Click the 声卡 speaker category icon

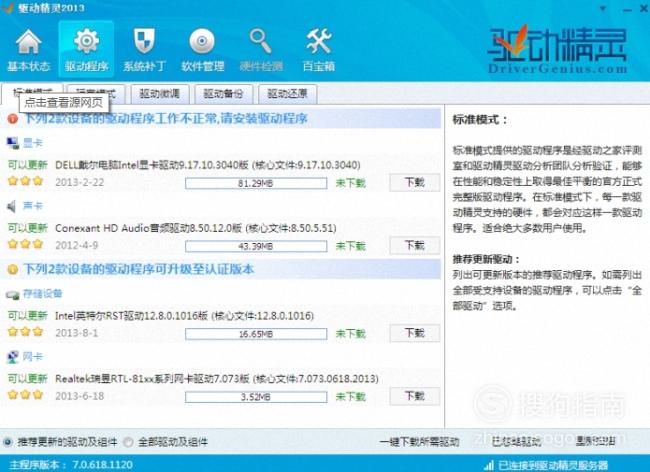coord(12,206)
